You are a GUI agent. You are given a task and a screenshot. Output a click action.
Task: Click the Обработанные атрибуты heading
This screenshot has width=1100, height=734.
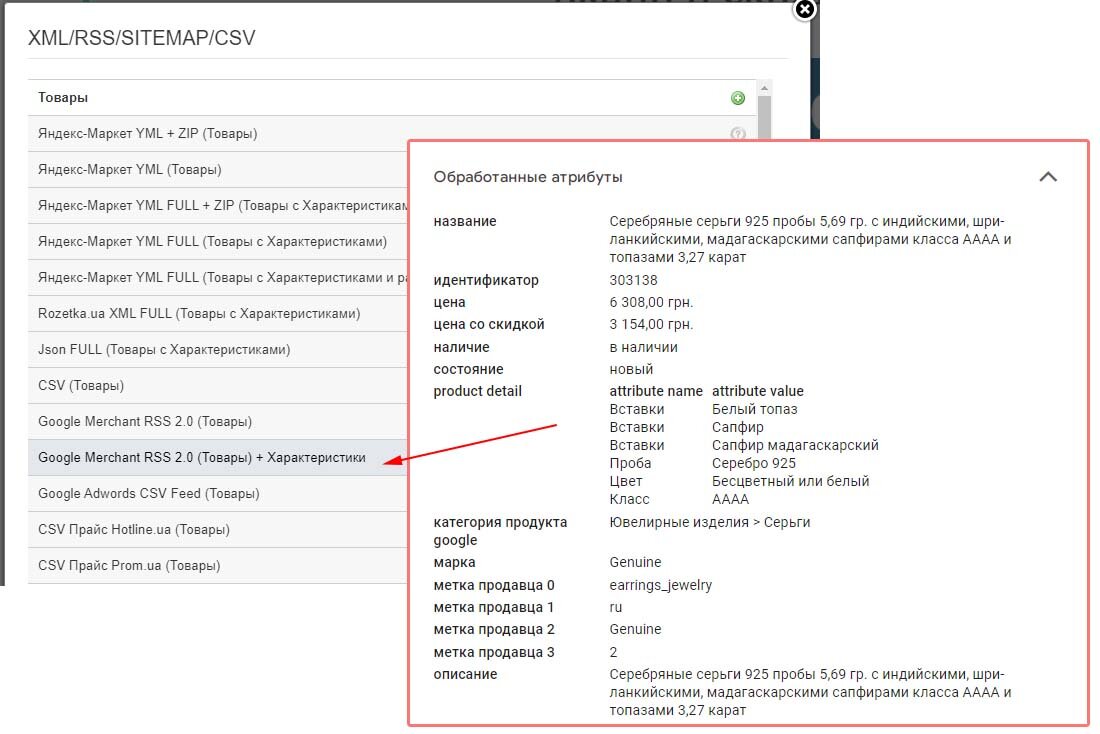(x=528, y=177)
